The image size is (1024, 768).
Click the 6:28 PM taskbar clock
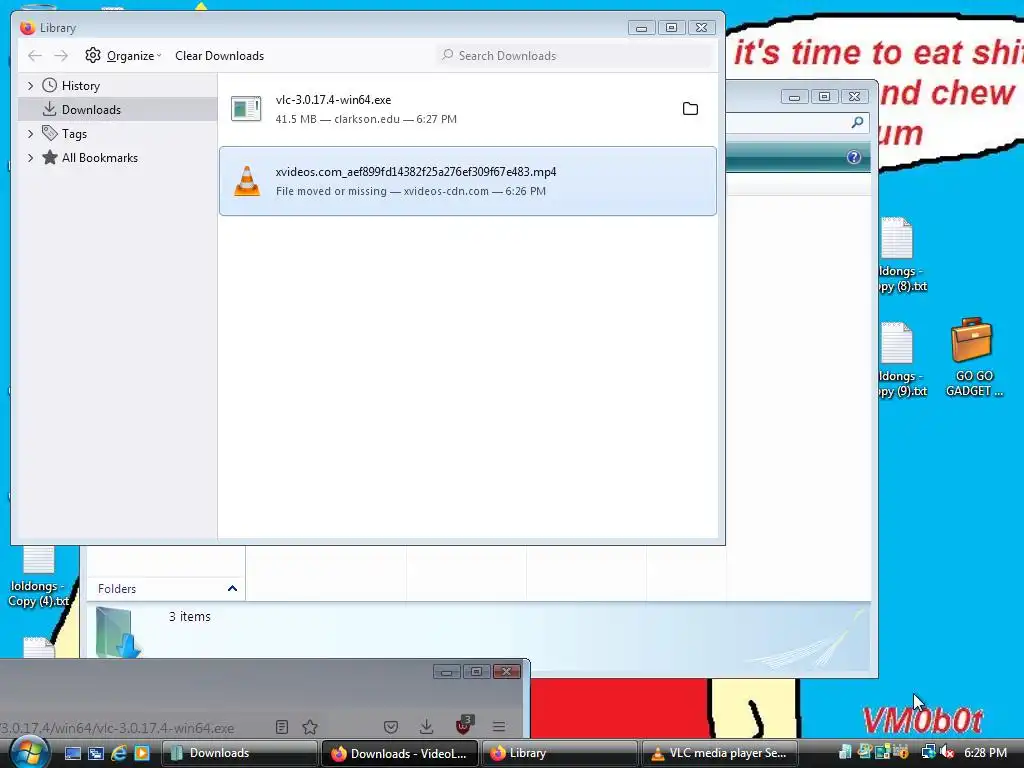point(985,753)
